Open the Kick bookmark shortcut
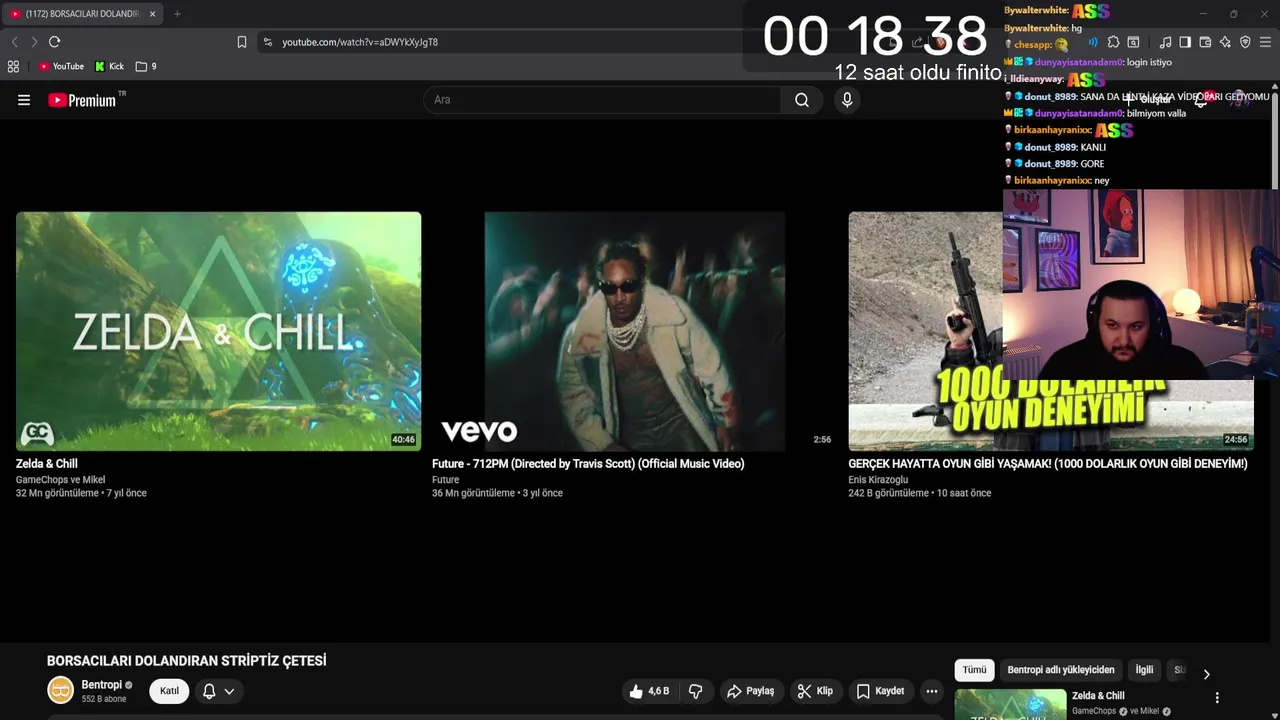Screen dimensions: 1280x720 click(110, 66)
